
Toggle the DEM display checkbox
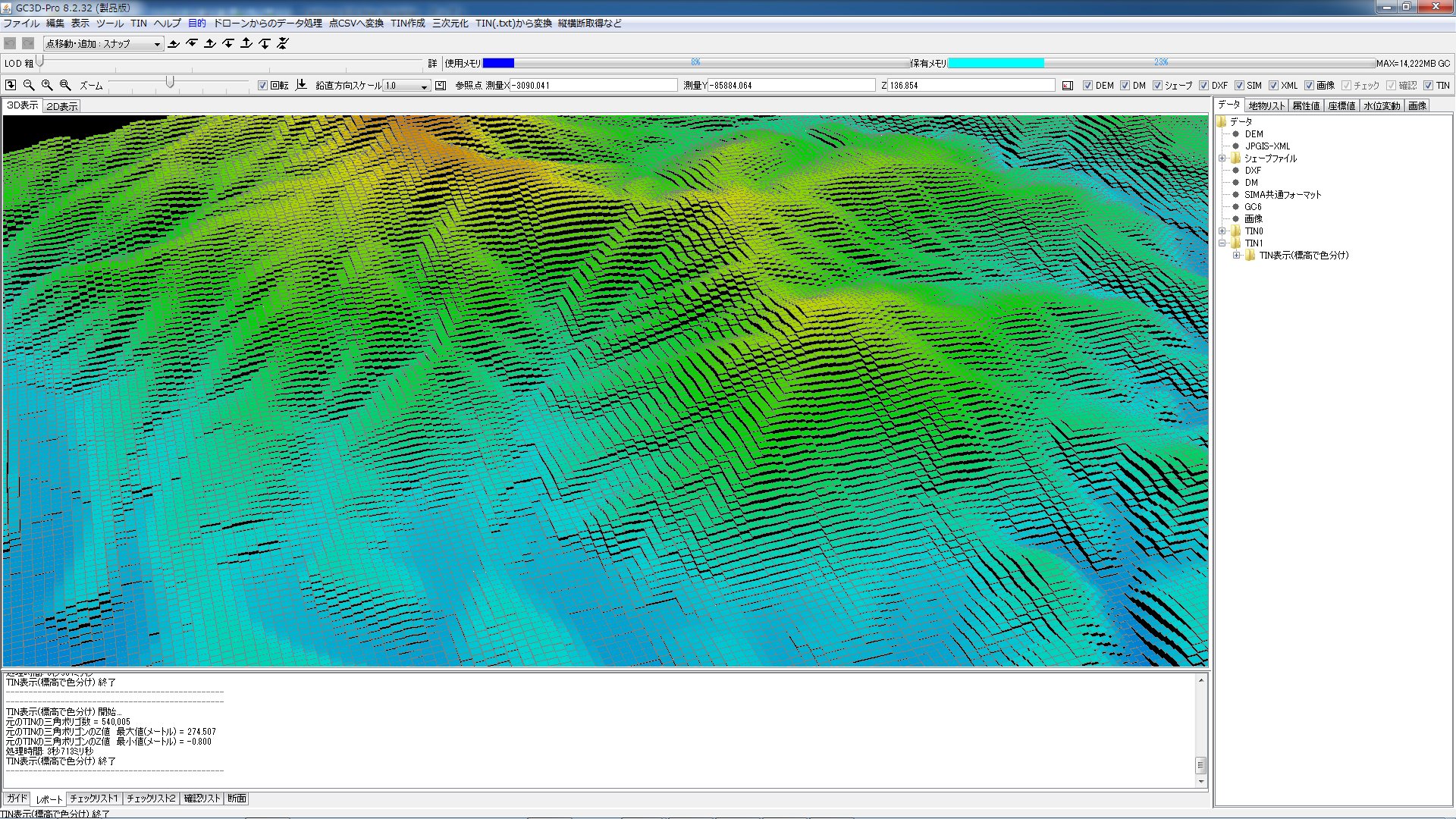pos(1087,86)
